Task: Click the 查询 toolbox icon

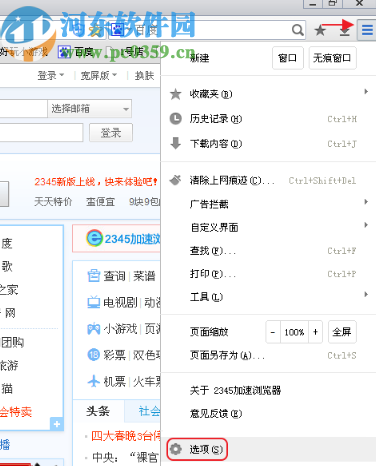Action: (x=94, y=276)
